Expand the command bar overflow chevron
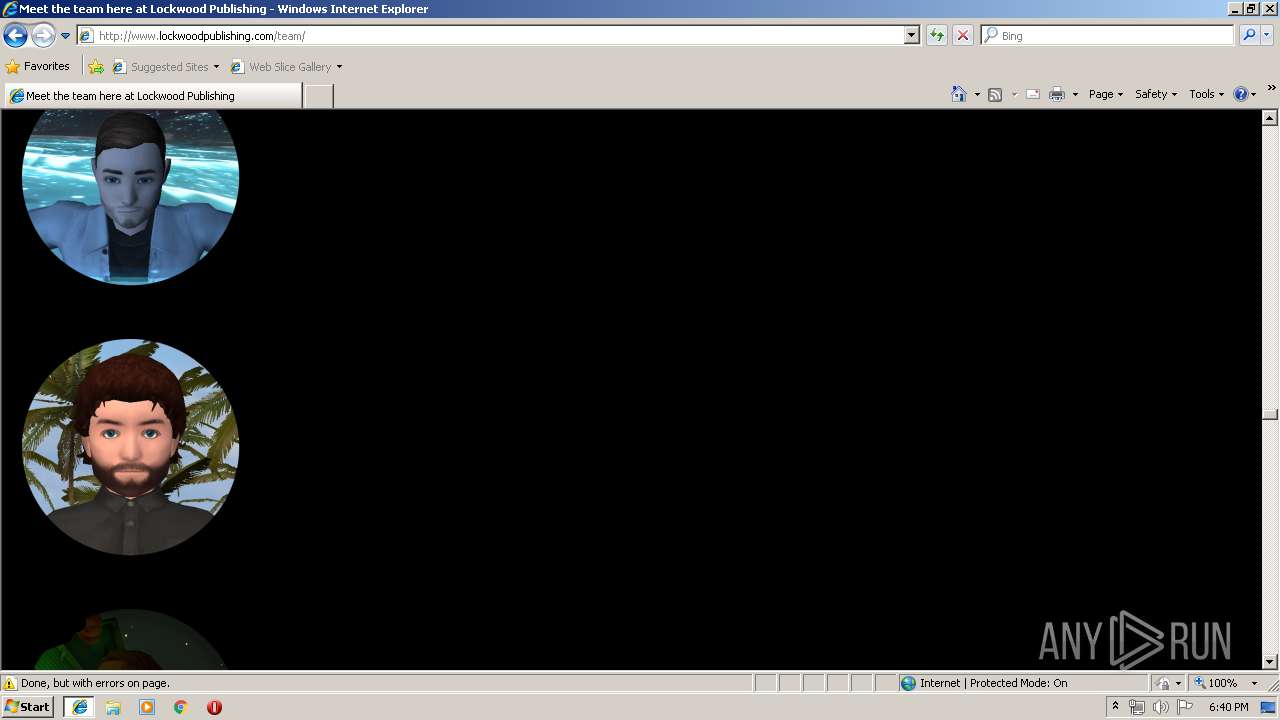Screen dimensions: 1280x720 click(1271, 88)
